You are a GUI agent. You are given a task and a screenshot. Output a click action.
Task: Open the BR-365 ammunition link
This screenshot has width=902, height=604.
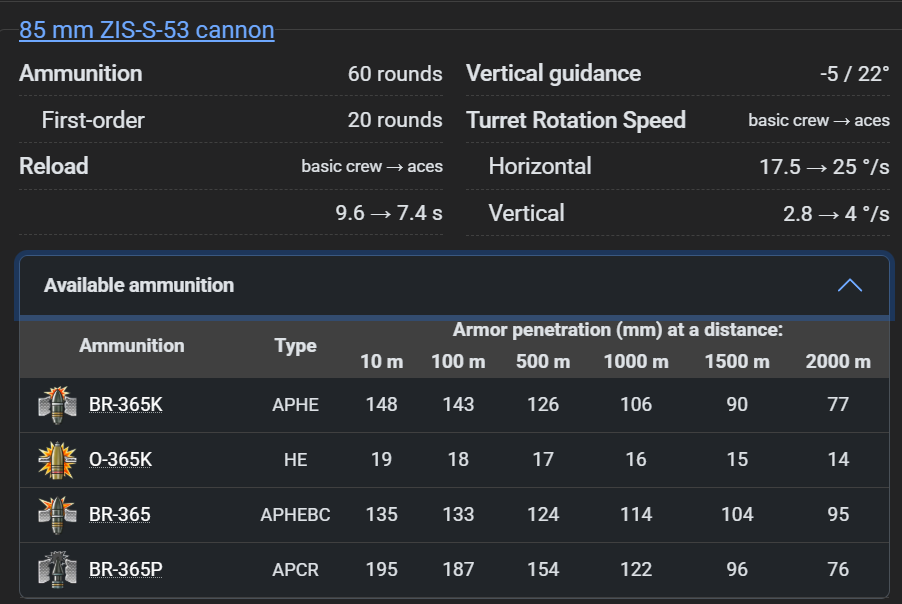click(x=120, y=515)
